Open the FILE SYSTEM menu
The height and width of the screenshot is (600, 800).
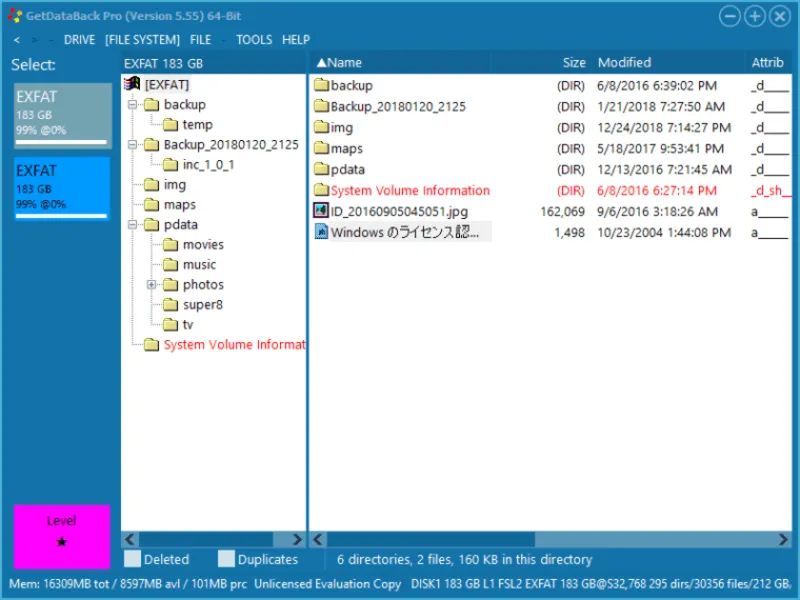(x=143, y=39)
